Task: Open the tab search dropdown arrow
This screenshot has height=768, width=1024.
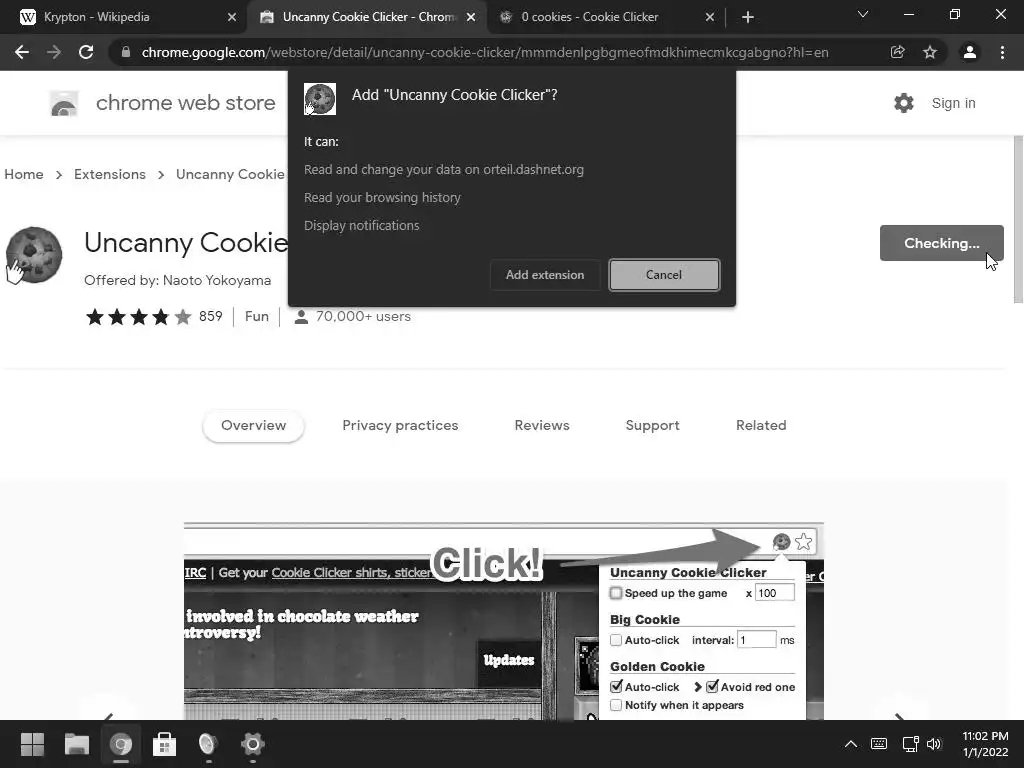Action: [863, 14]
